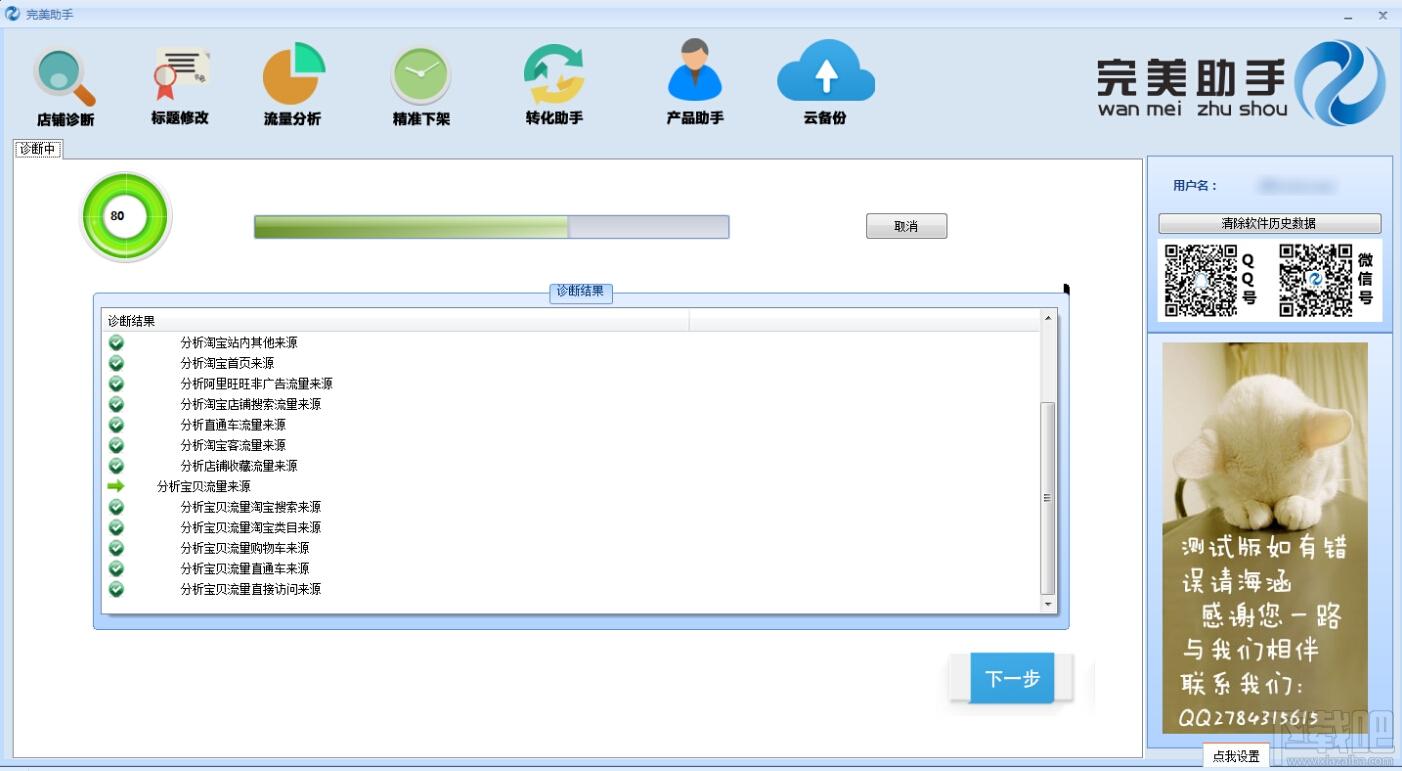The height and width of the screenshot is (771, 1402).
Task: Select row text 分析宝贝流量淘宝搜索来源
Action: (250, 507)
